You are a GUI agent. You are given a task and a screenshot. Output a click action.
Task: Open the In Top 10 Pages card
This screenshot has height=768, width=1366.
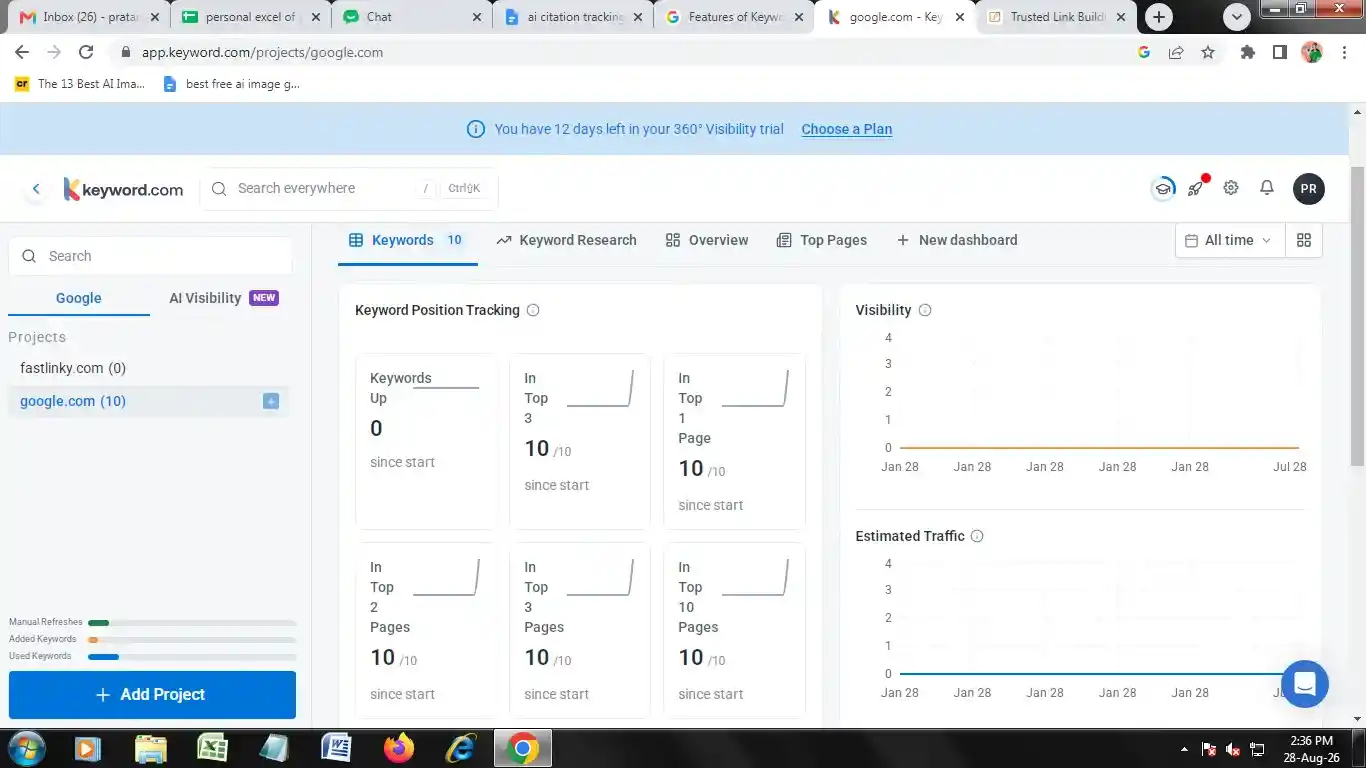coord(734,630)
